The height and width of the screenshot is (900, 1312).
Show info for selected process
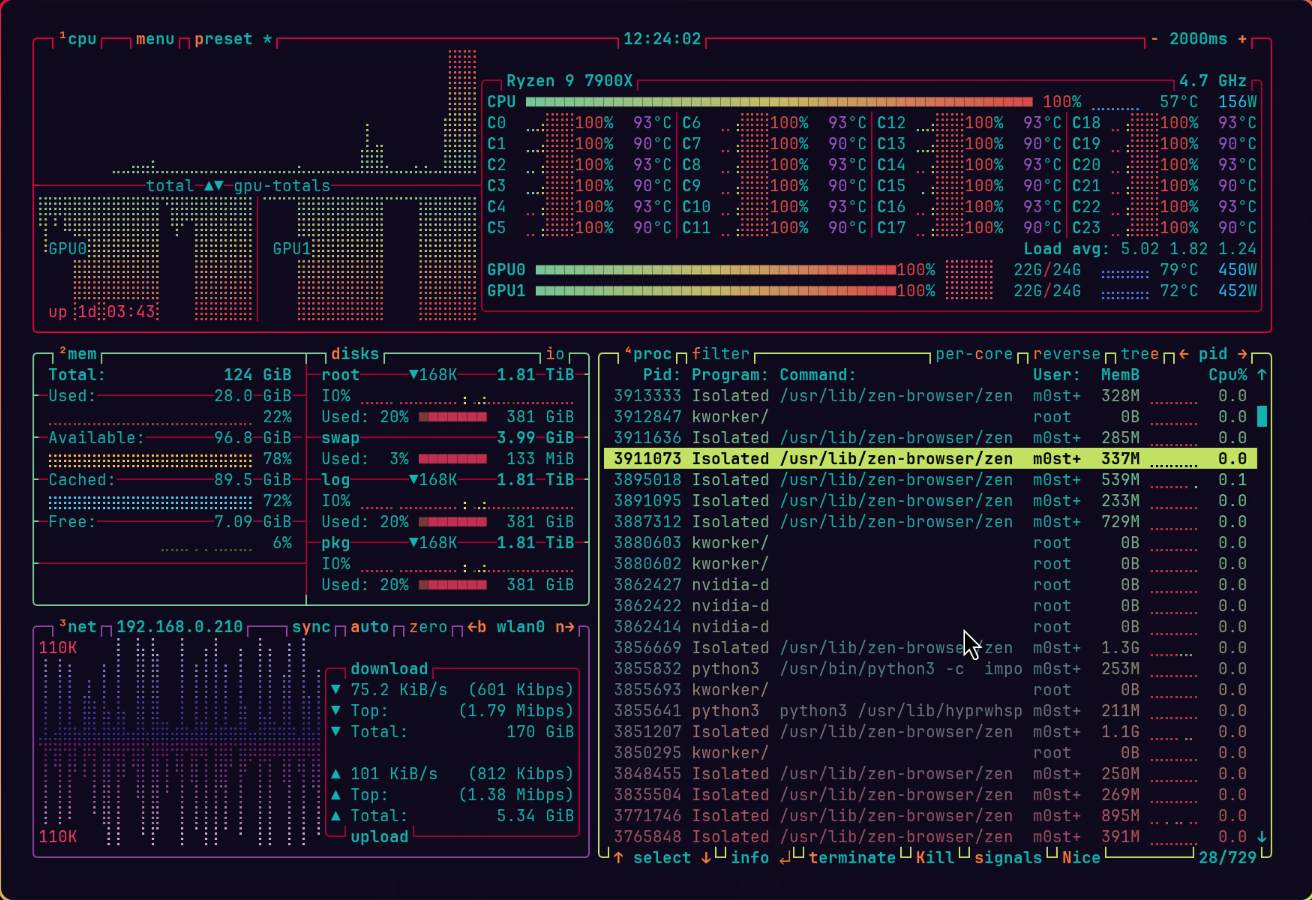[x=750, y=857]
